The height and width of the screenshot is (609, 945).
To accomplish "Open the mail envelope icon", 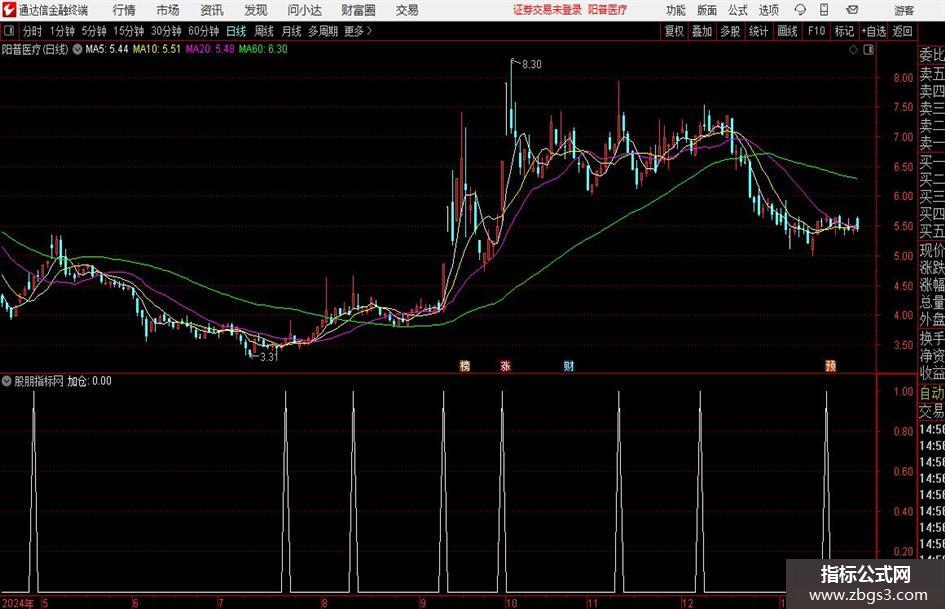I will tap(852, 10).
